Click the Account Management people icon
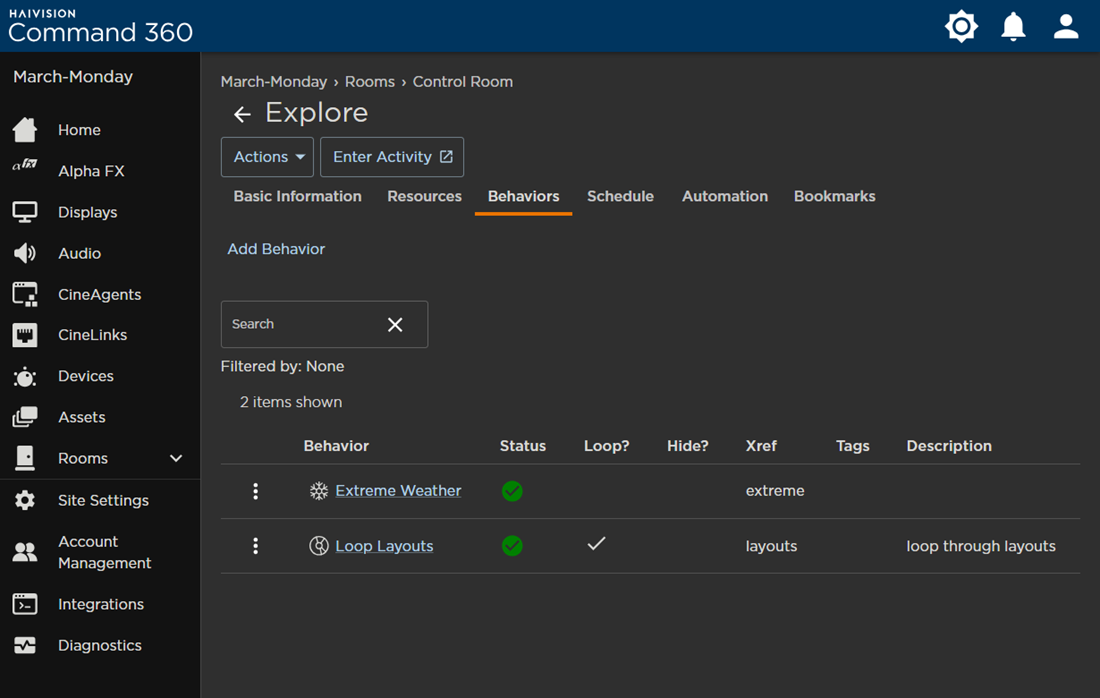This screenshot has height=698, width=1100. [25, 552]
